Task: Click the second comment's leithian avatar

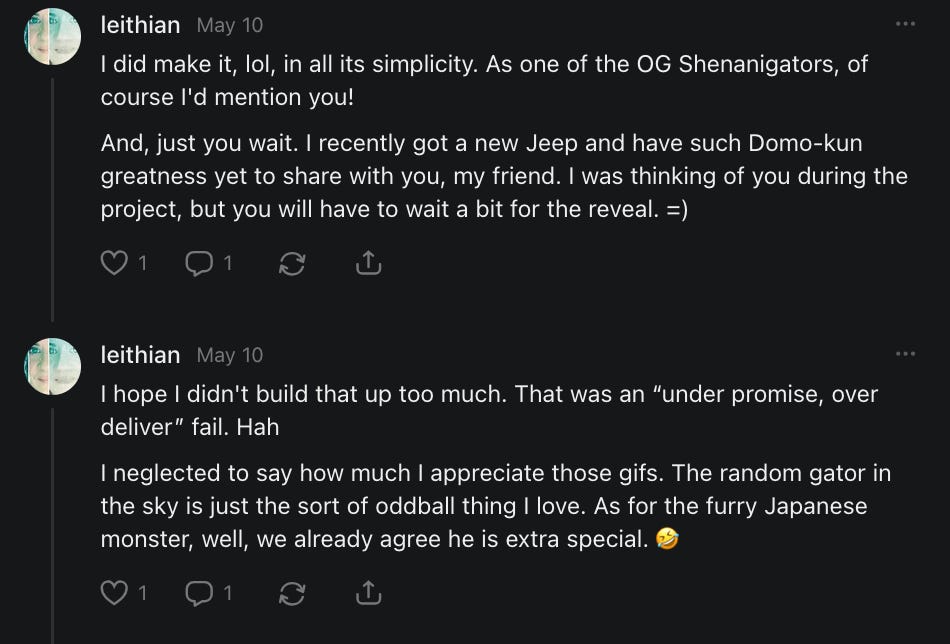Action: [52, 367]
